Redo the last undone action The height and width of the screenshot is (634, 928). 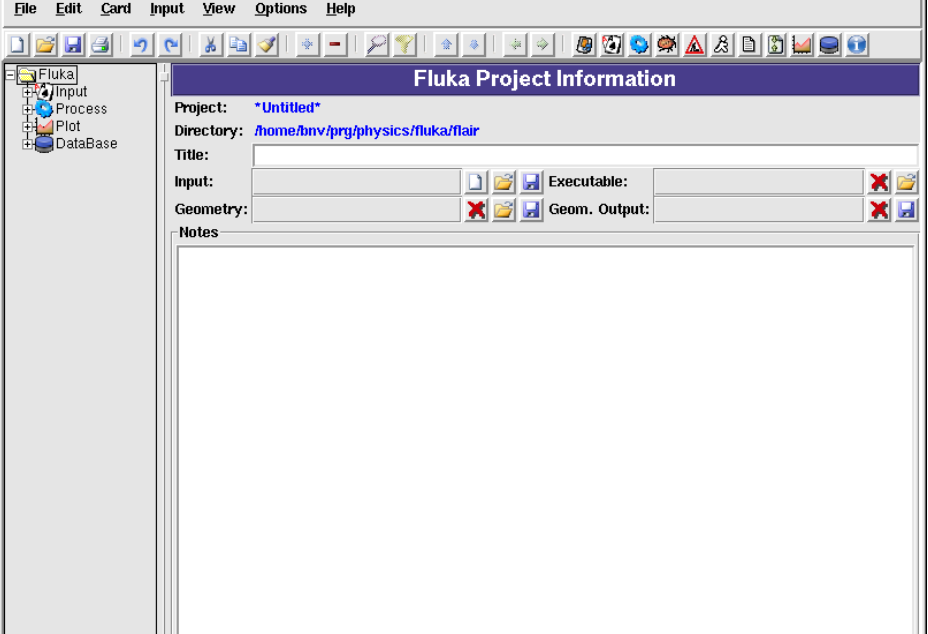170,44
